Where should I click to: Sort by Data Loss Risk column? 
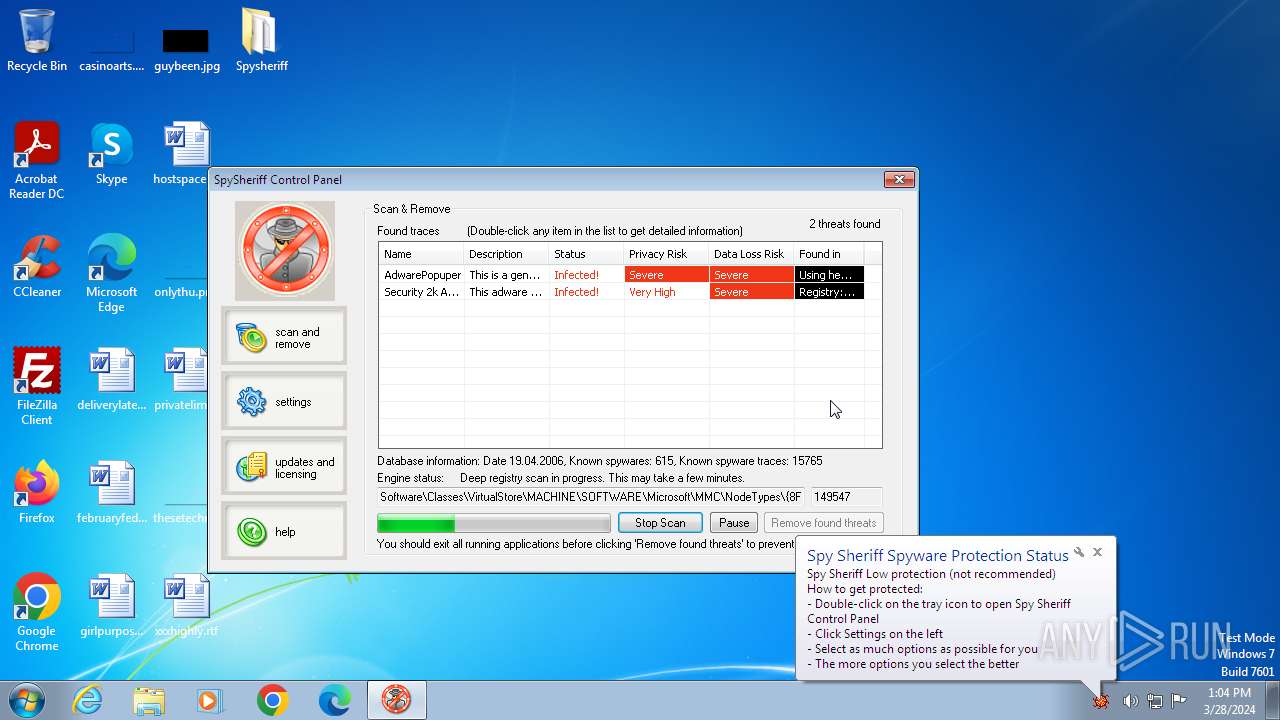coord(752,254)
